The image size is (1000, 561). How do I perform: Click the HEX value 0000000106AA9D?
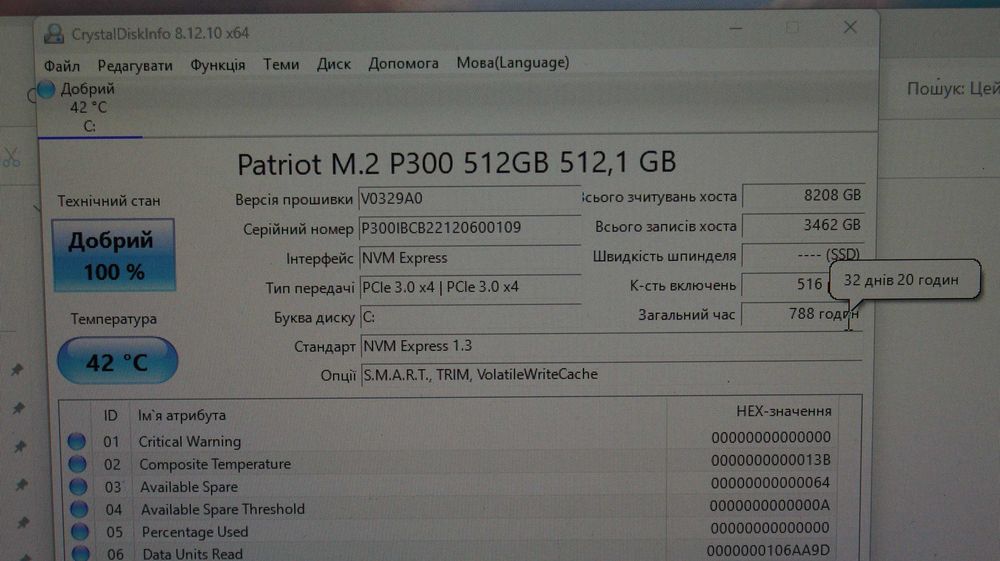coord(768,551)
